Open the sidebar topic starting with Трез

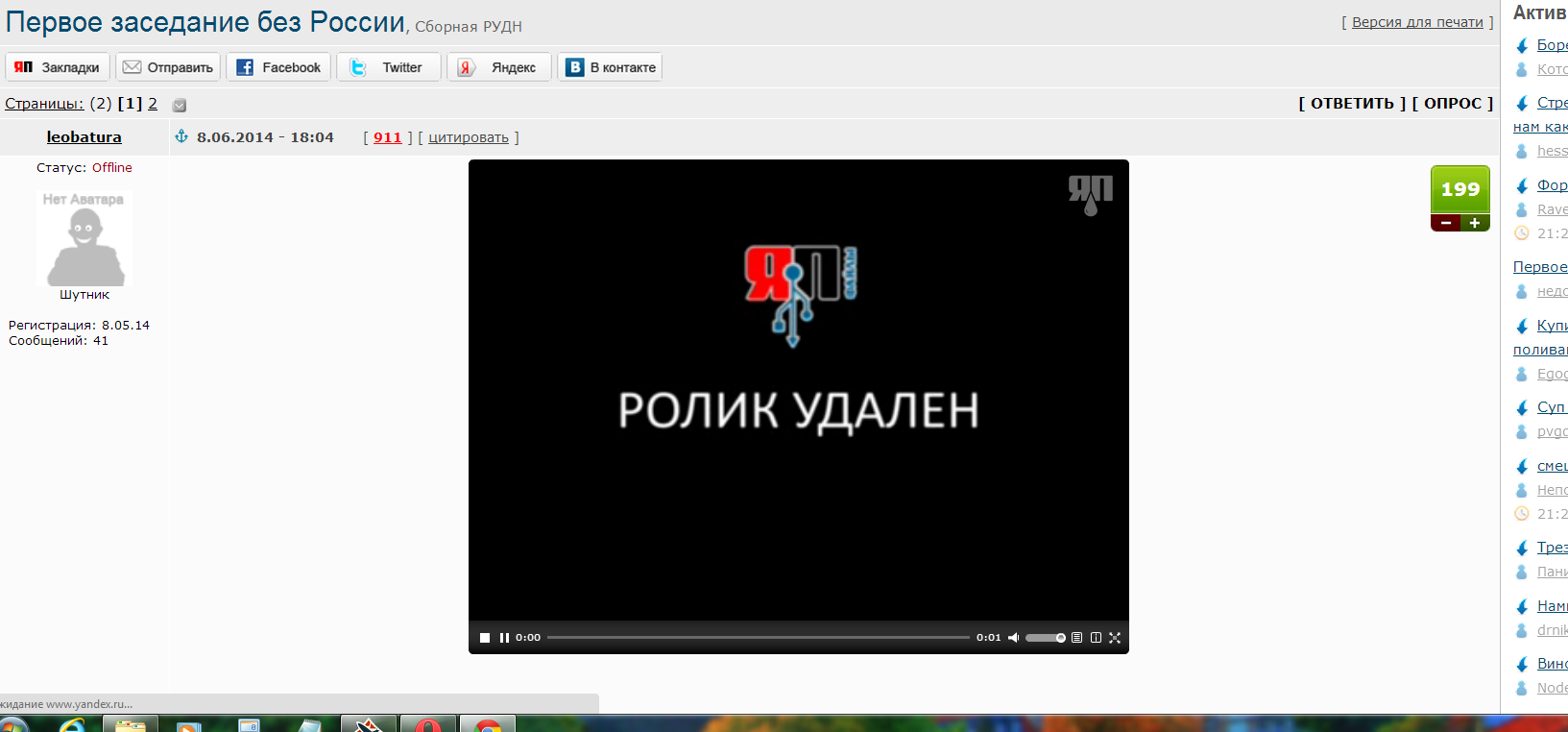(1552, 548)
